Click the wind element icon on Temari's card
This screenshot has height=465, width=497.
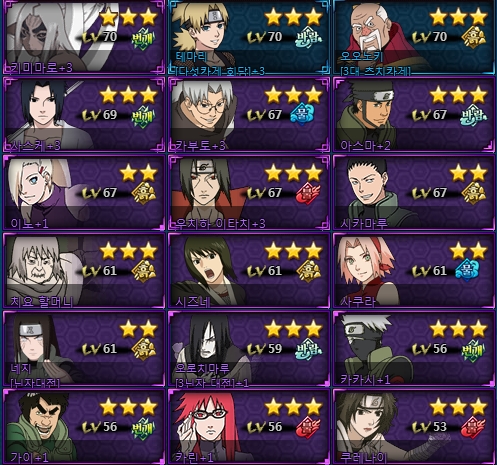308,37
